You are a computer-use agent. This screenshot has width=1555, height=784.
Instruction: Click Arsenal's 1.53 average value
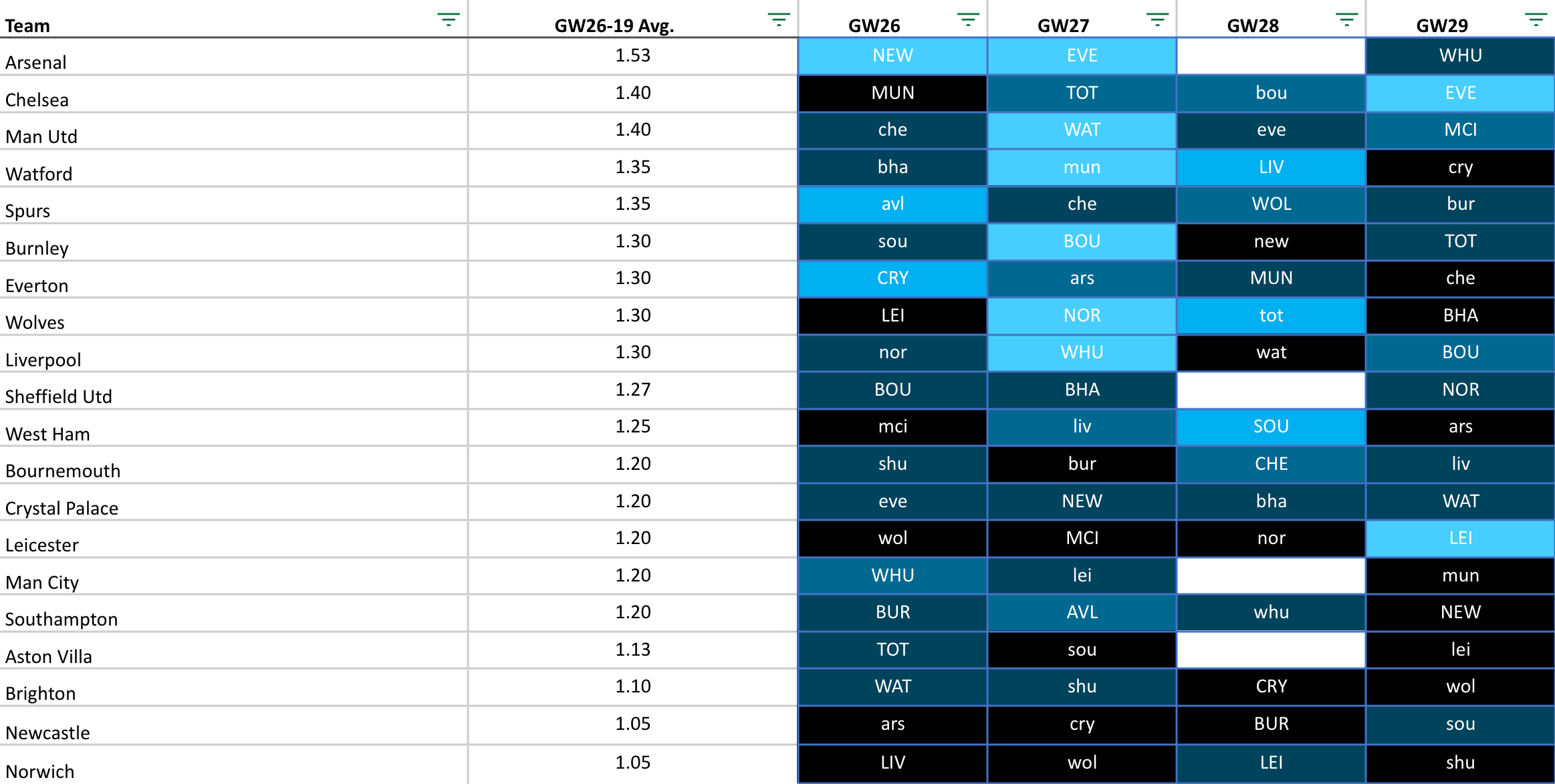[x=632, y=55]
